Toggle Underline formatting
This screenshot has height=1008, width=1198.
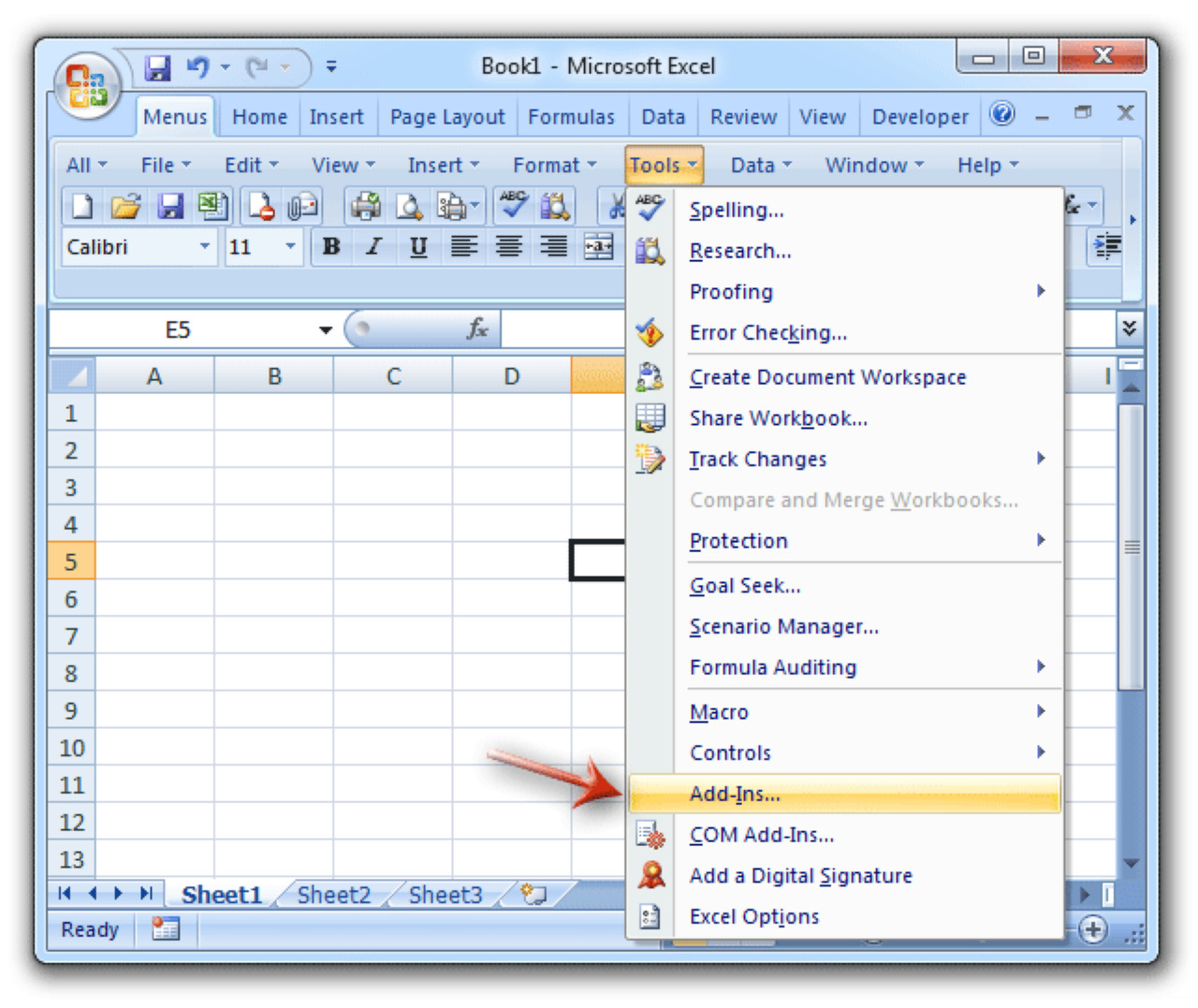(x=418, y=247)
